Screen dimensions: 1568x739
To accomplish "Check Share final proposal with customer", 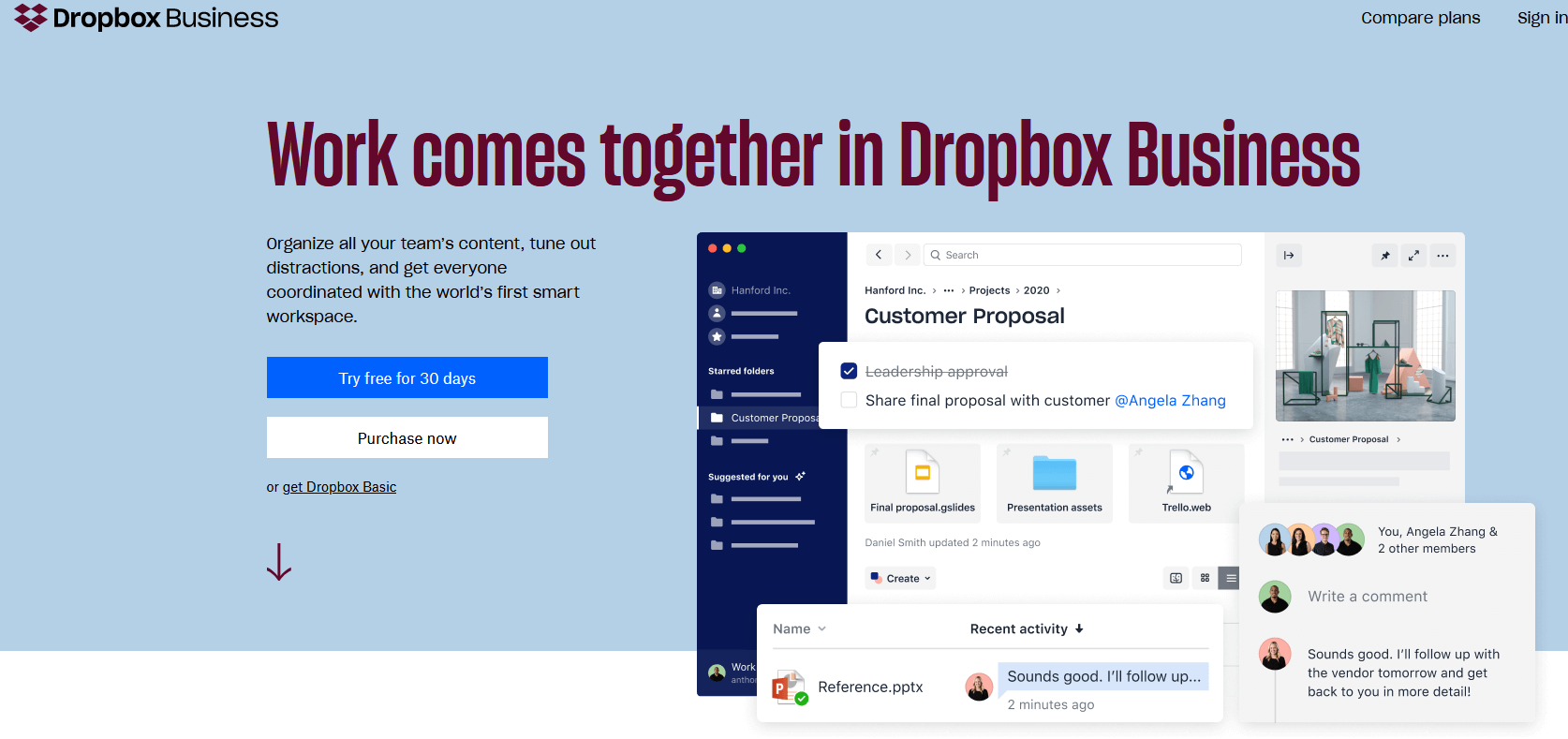I will coord(849,400).
